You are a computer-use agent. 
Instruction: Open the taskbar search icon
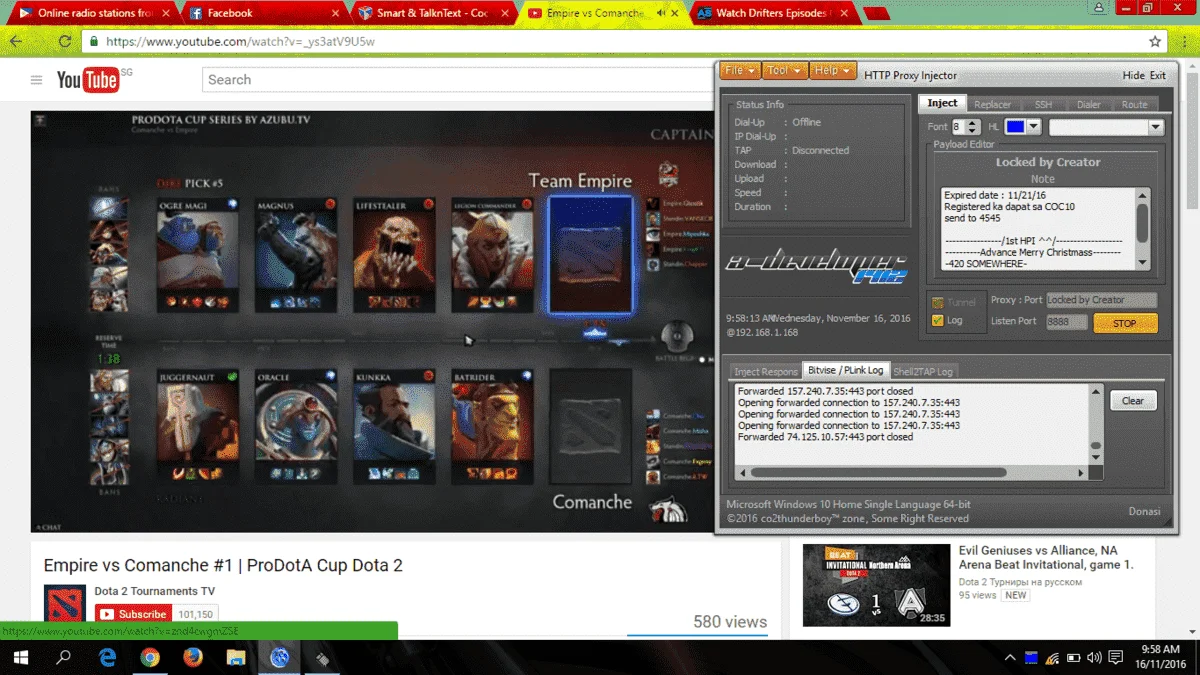tap(64, 657)
